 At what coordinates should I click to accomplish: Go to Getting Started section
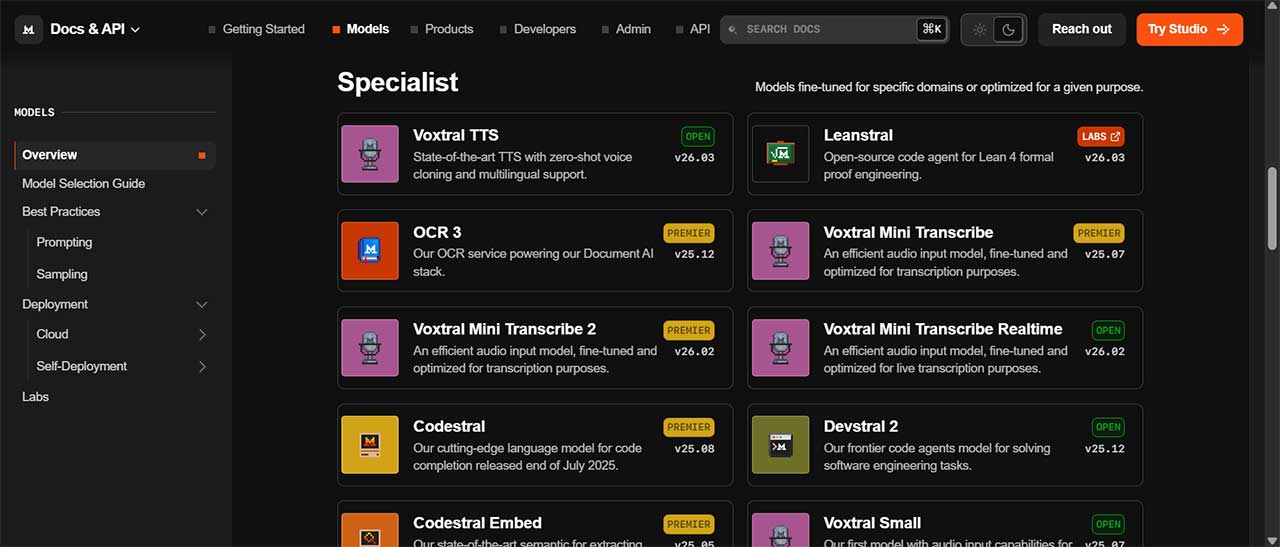tap(256, 29)
